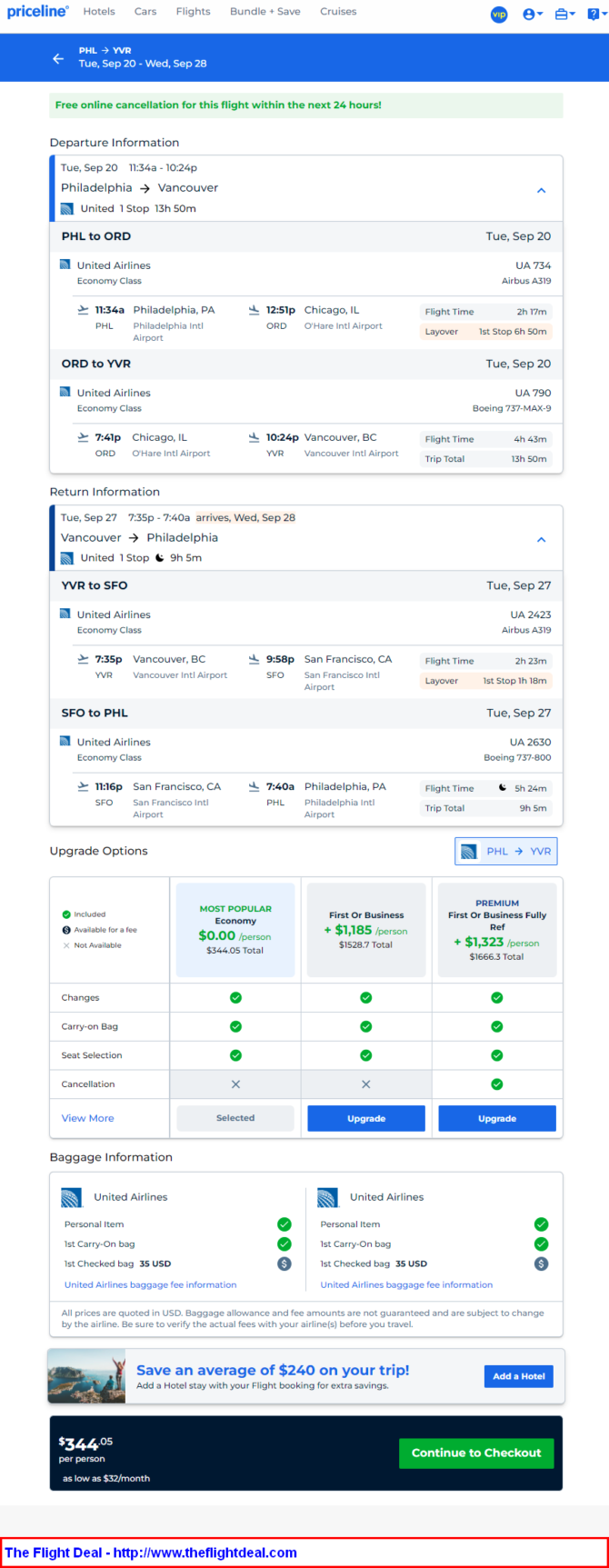609x1568 pixels.
Task: Click Continue to Checkout
Action: [476, 1453]
